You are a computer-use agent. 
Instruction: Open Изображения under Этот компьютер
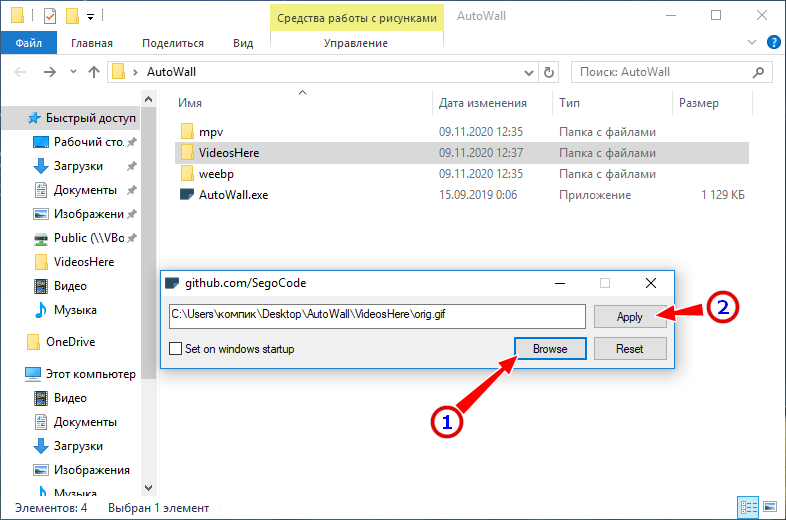click(x=92, y=470)
